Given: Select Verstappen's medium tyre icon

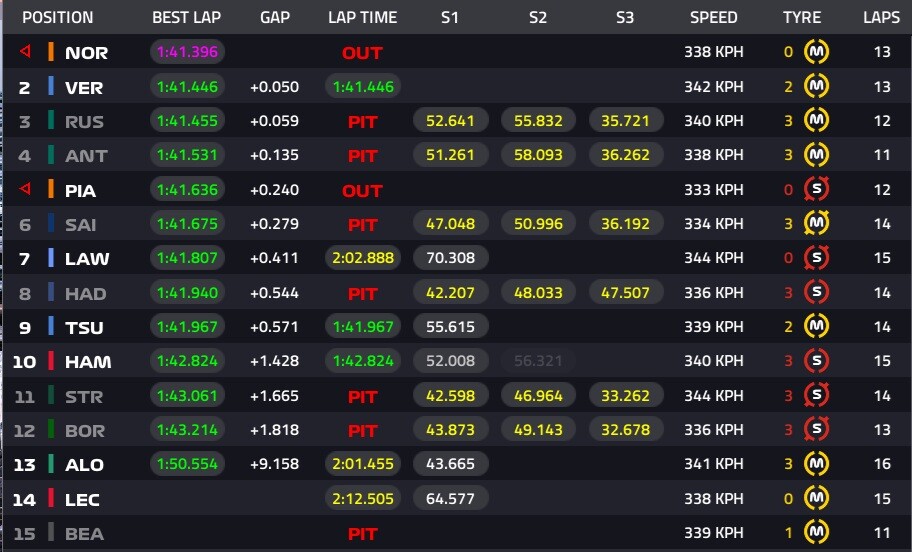Looking at the screenshot, I should pos(817,87).
